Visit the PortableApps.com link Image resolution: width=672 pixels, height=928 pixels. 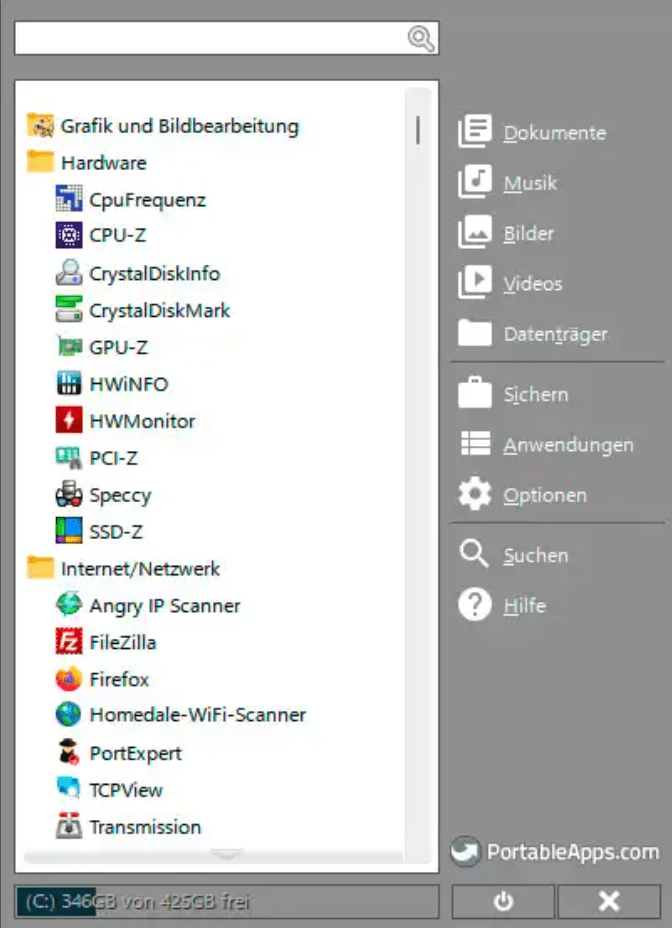[556, 852]
